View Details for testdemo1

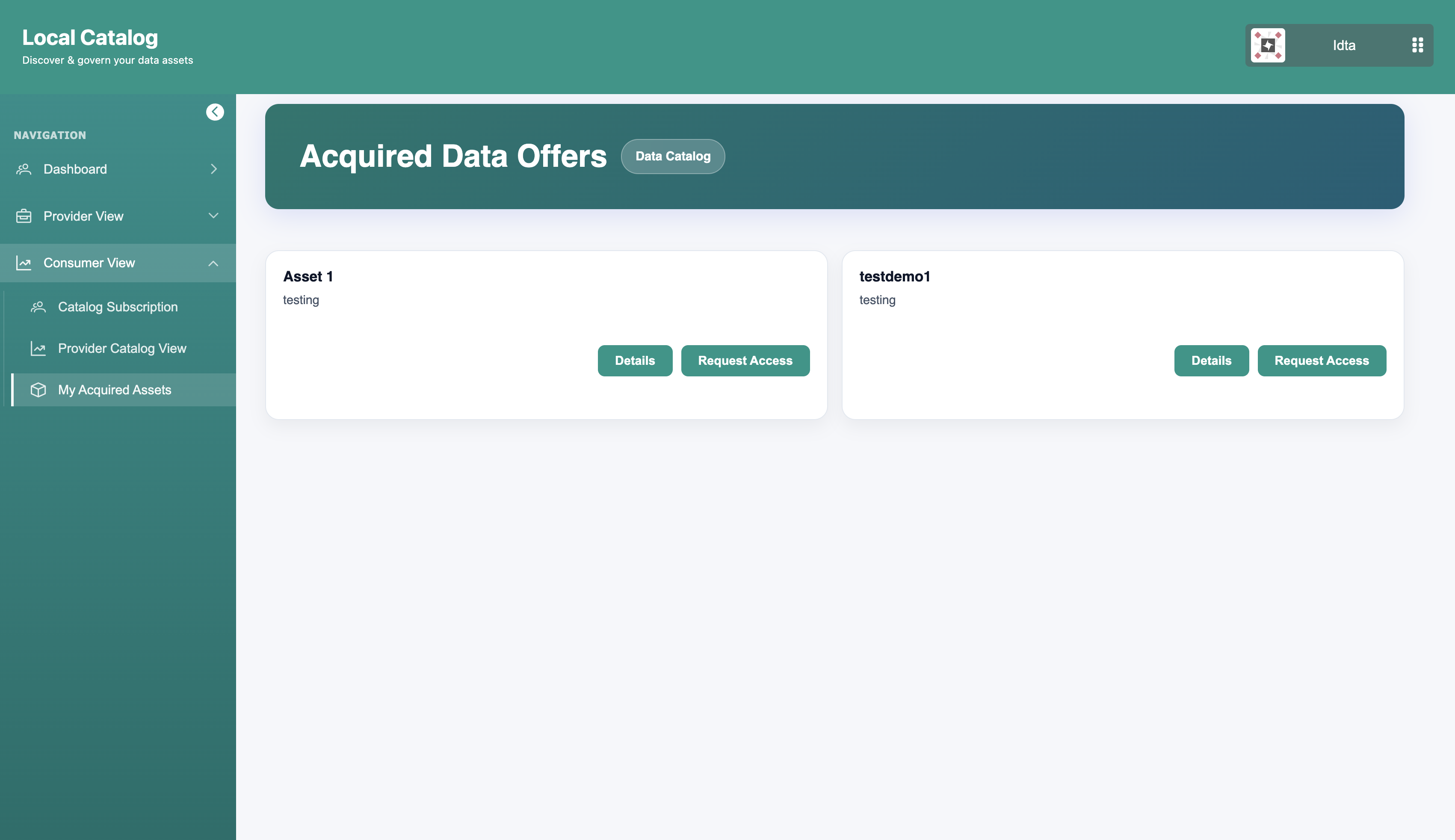(1211, 361)
